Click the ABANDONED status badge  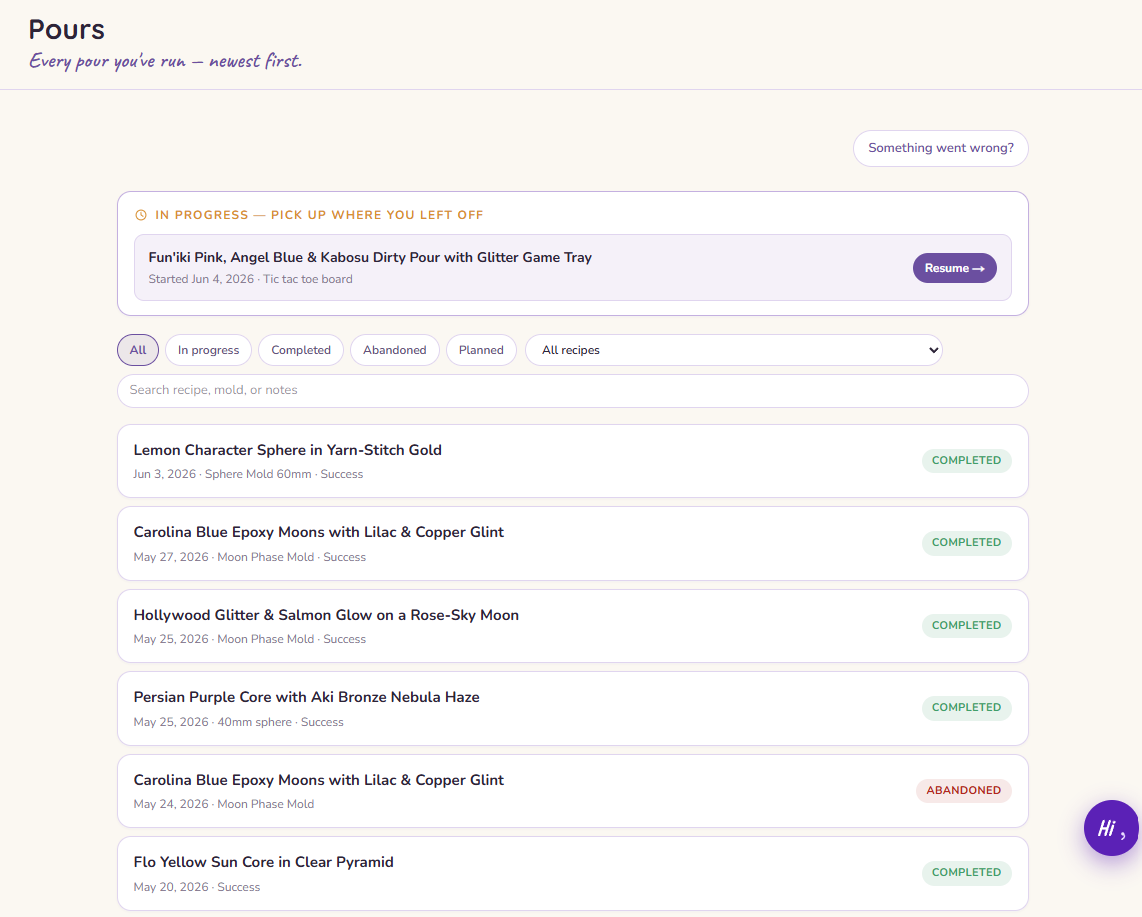(x=963, y=790)
